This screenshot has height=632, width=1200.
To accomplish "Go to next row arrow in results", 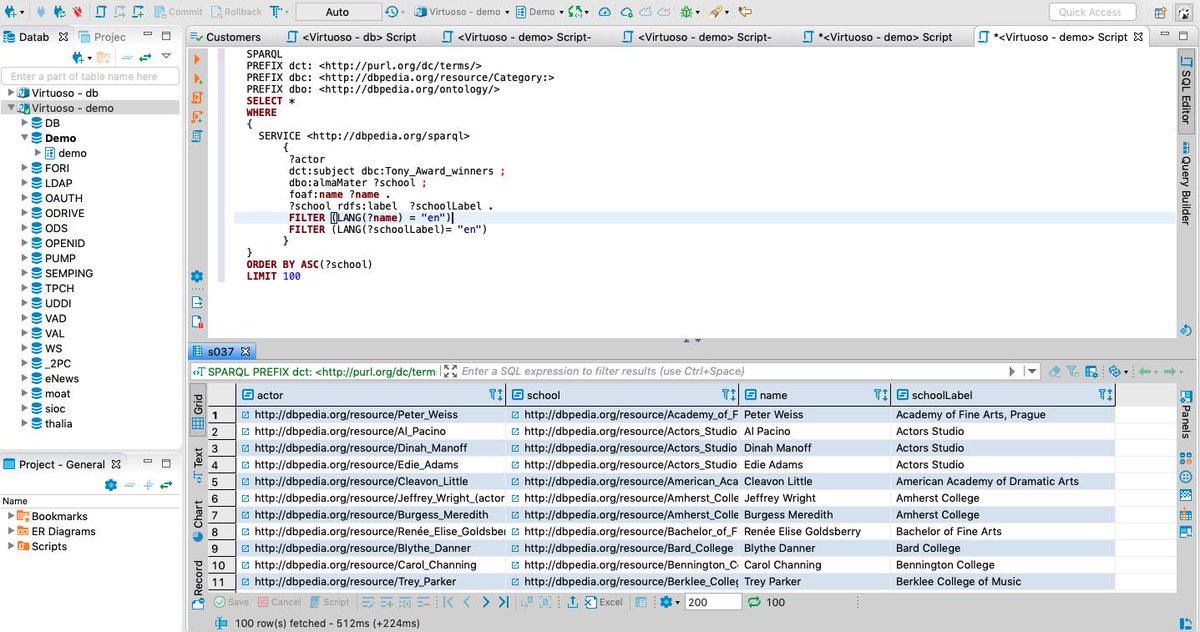I will click(486, 602).
